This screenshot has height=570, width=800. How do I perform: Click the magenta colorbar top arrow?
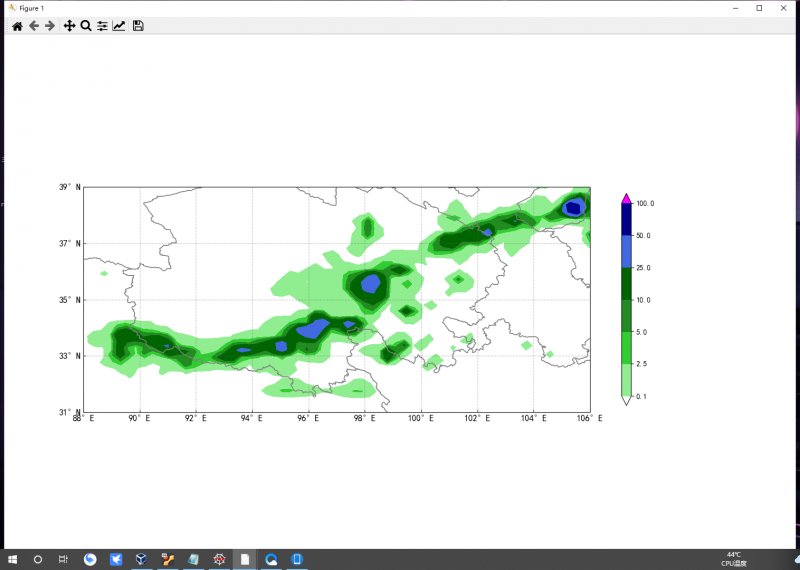[627, 198]
